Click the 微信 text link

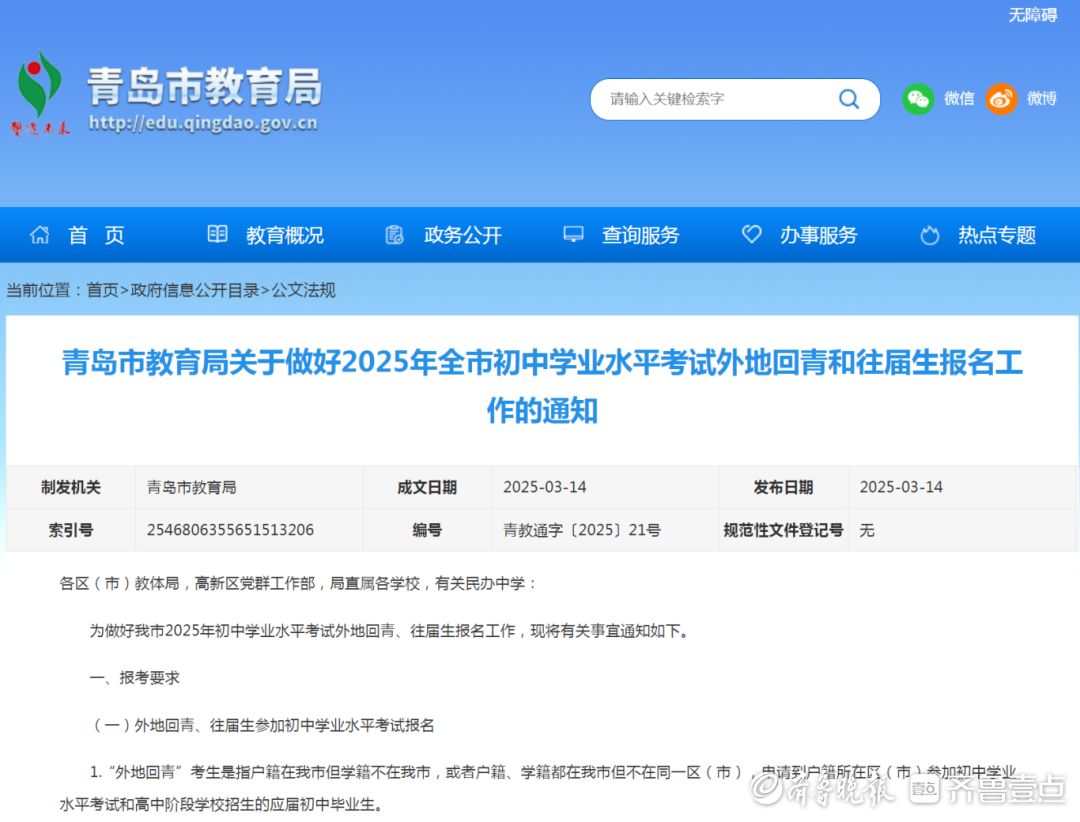tap(959, 99)
